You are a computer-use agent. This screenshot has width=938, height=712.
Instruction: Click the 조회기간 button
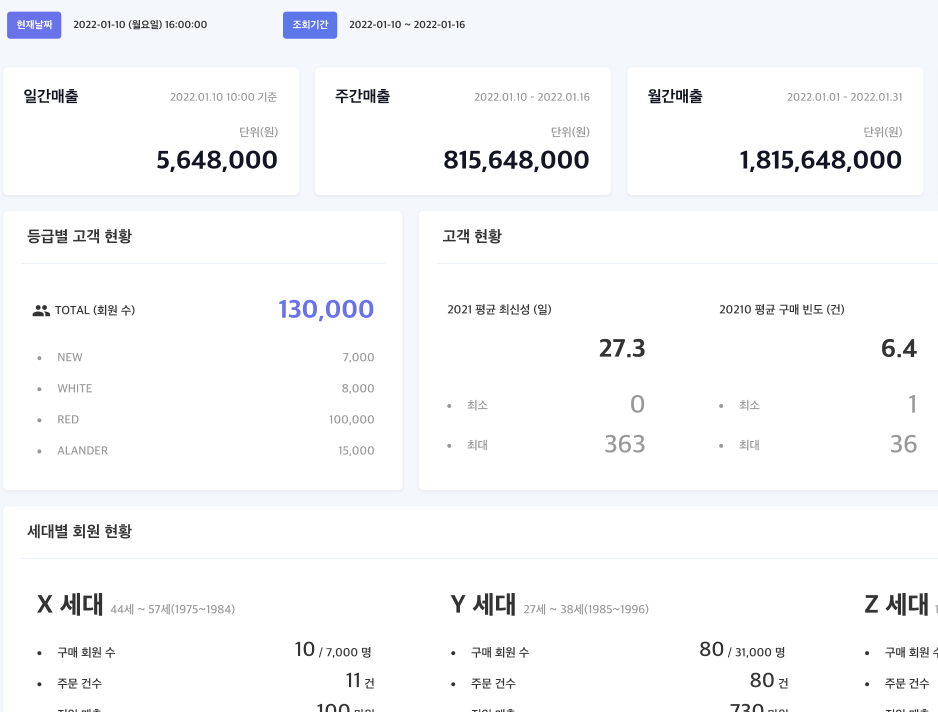pyautogui.click(x=310, y=25)
